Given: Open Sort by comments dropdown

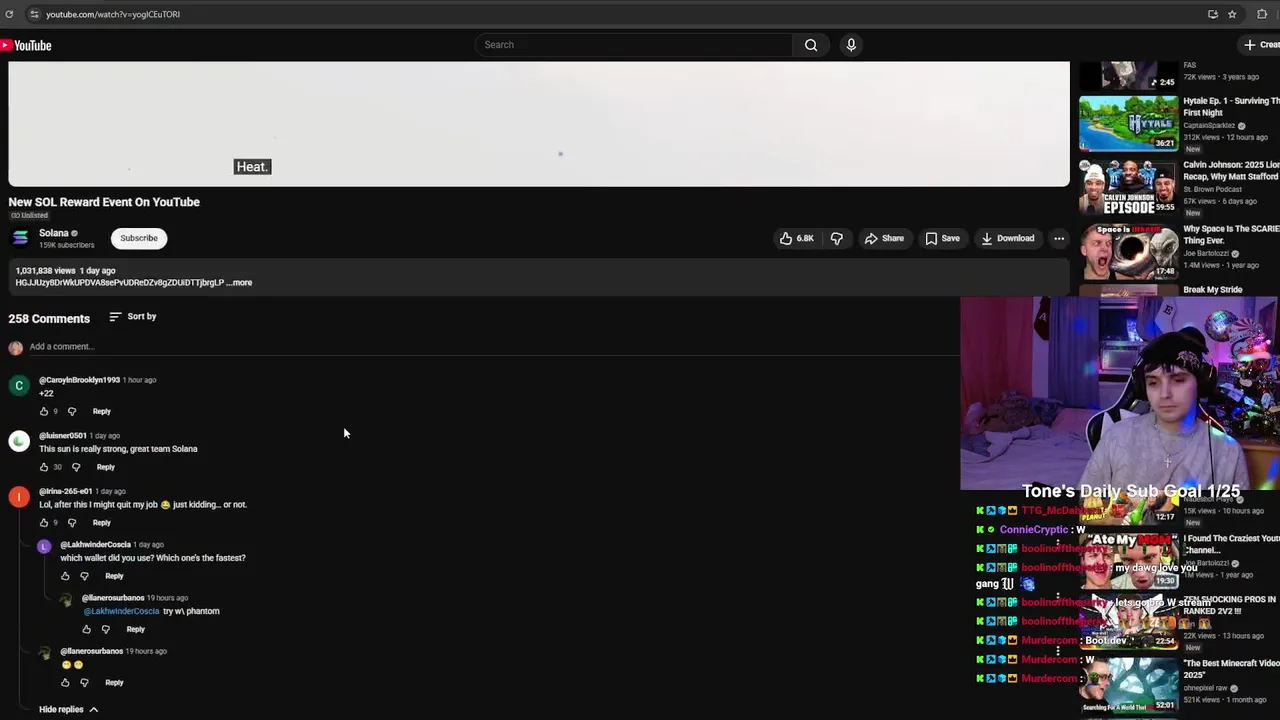Looking at the screenshot, I should pos(133,317).
